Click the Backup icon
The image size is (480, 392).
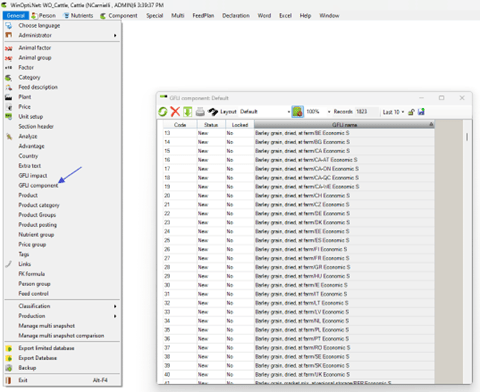(x=9, y=368)
